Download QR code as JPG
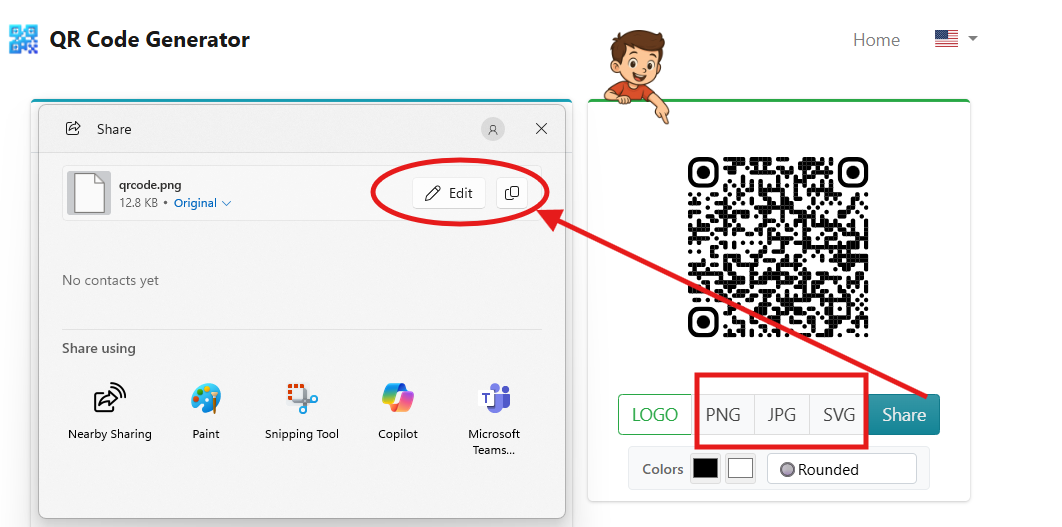Viewport: 1062px width, 527px height. 782,415
